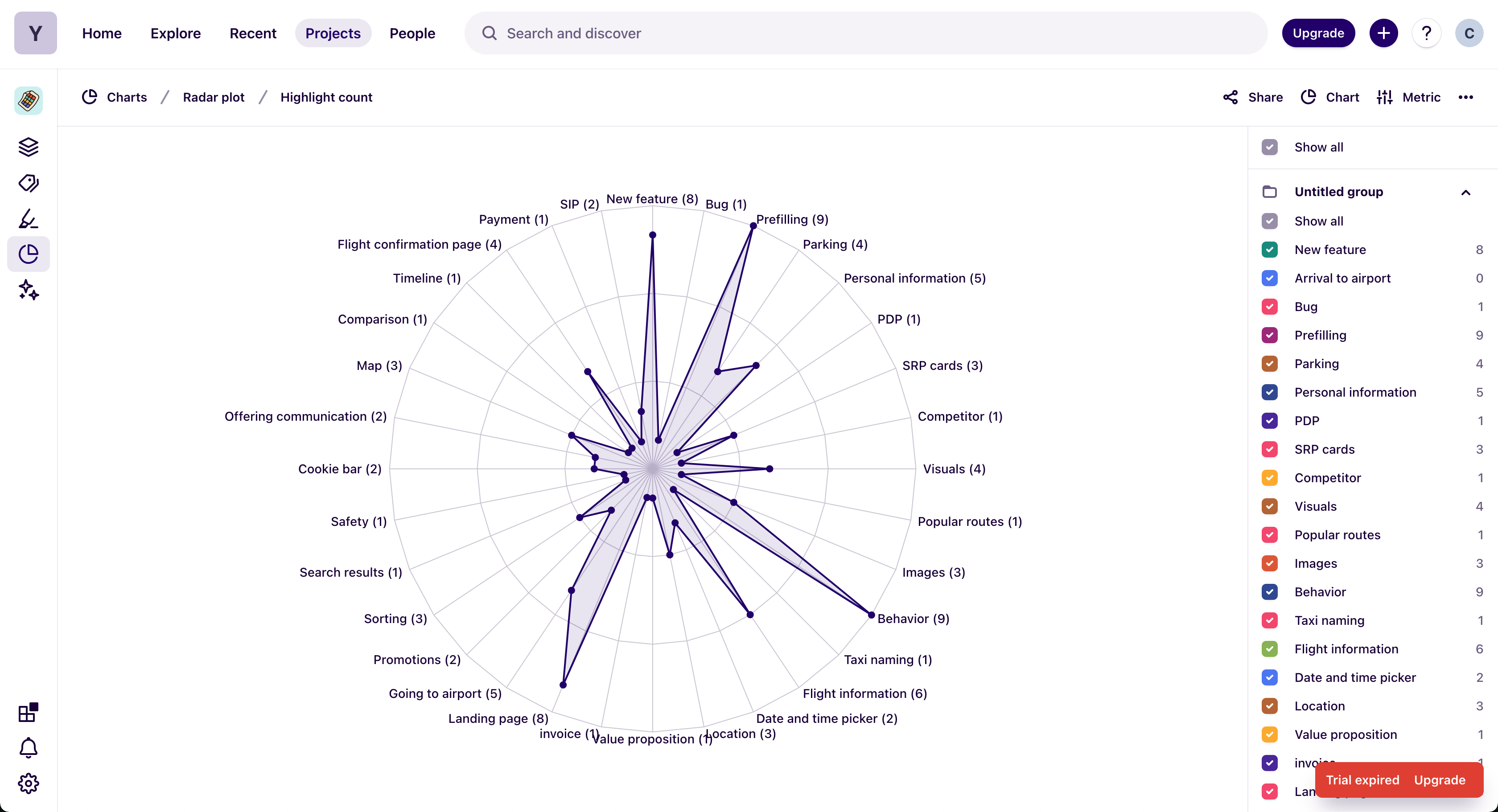Open the help question mark icon
This screenshot has height=812, width=1498.
tap(1426, 33)
